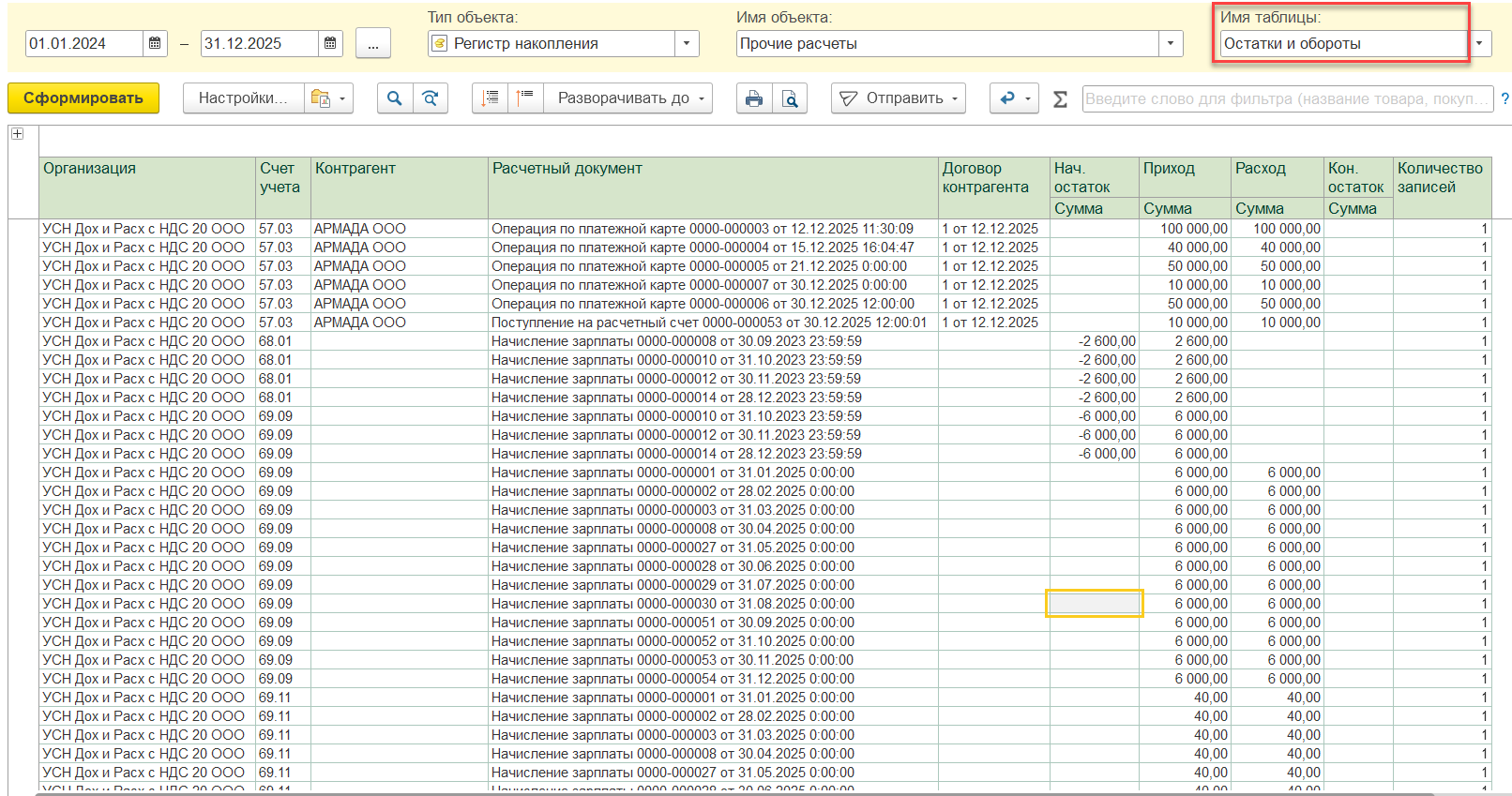Open the blue return arrow menu
The height and width of the screenshot is (796, 1512).
(1014, 98)
